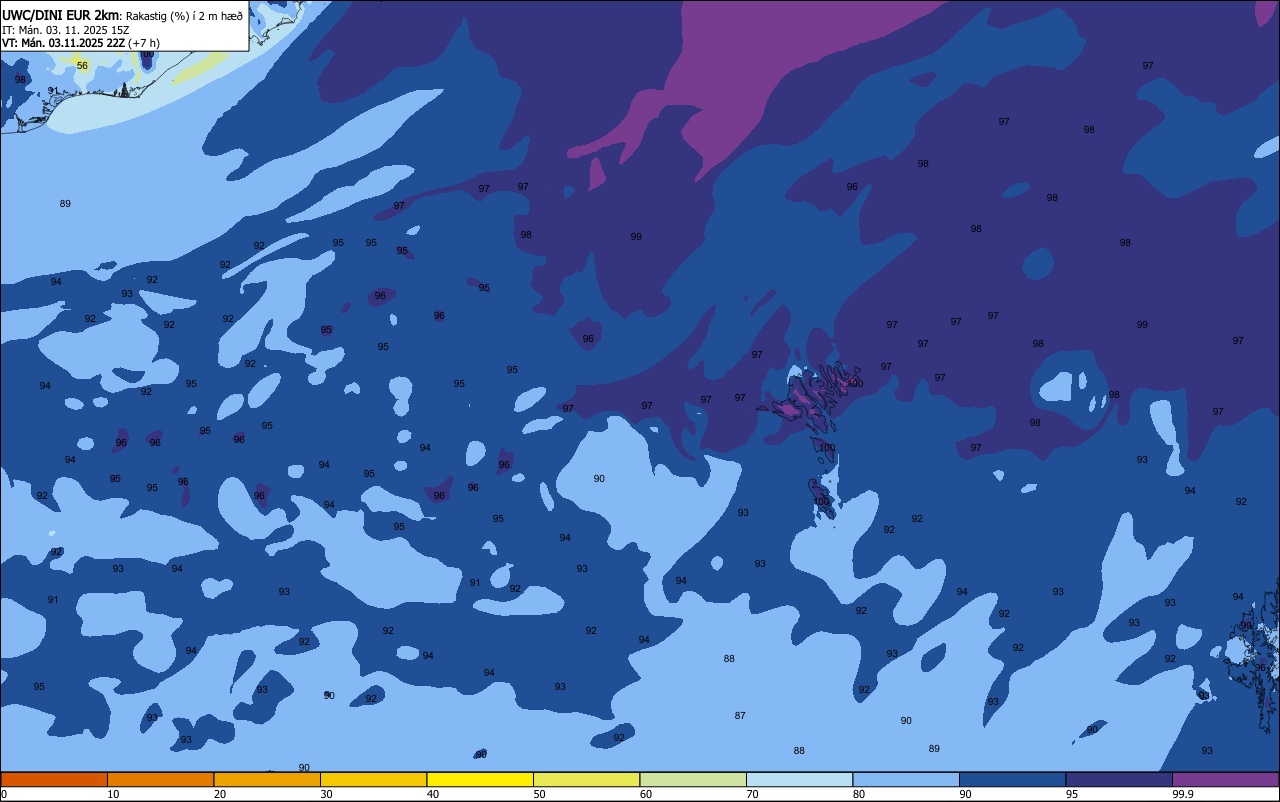This screenshot has height=802, width=1280.
Task: Click the light blue 80–90 legend swatch
Action: (x=906, y=779)
